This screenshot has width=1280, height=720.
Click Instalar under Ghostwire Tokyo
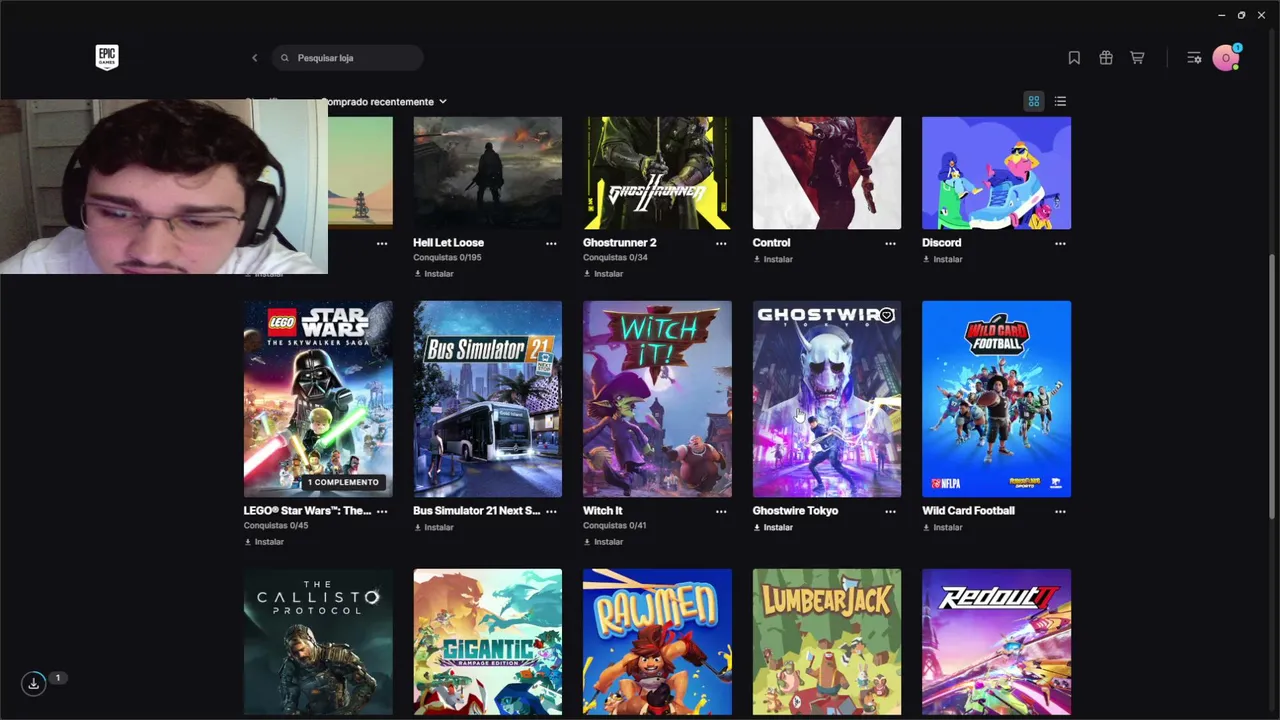773,528
